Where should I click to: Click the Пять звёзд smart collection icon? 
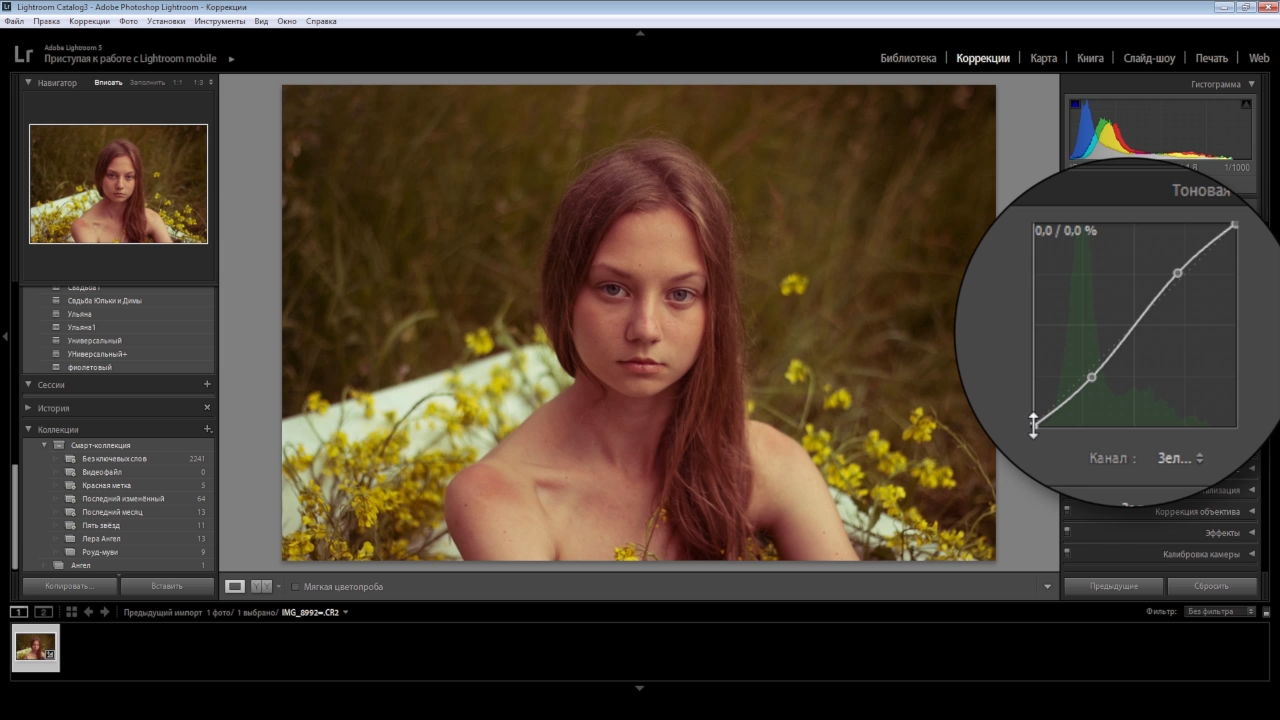pyautogui.click(x=71, y=525)
